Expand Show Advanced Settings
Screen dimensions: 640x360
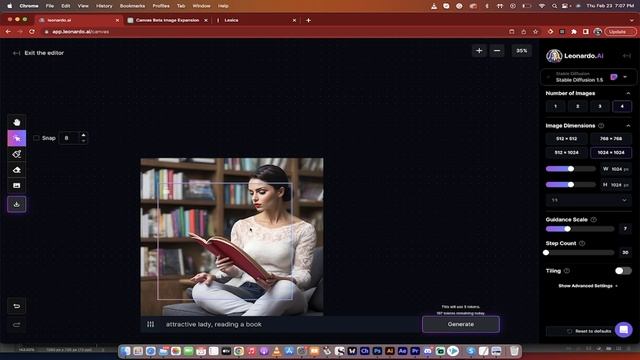click(588, 286)
